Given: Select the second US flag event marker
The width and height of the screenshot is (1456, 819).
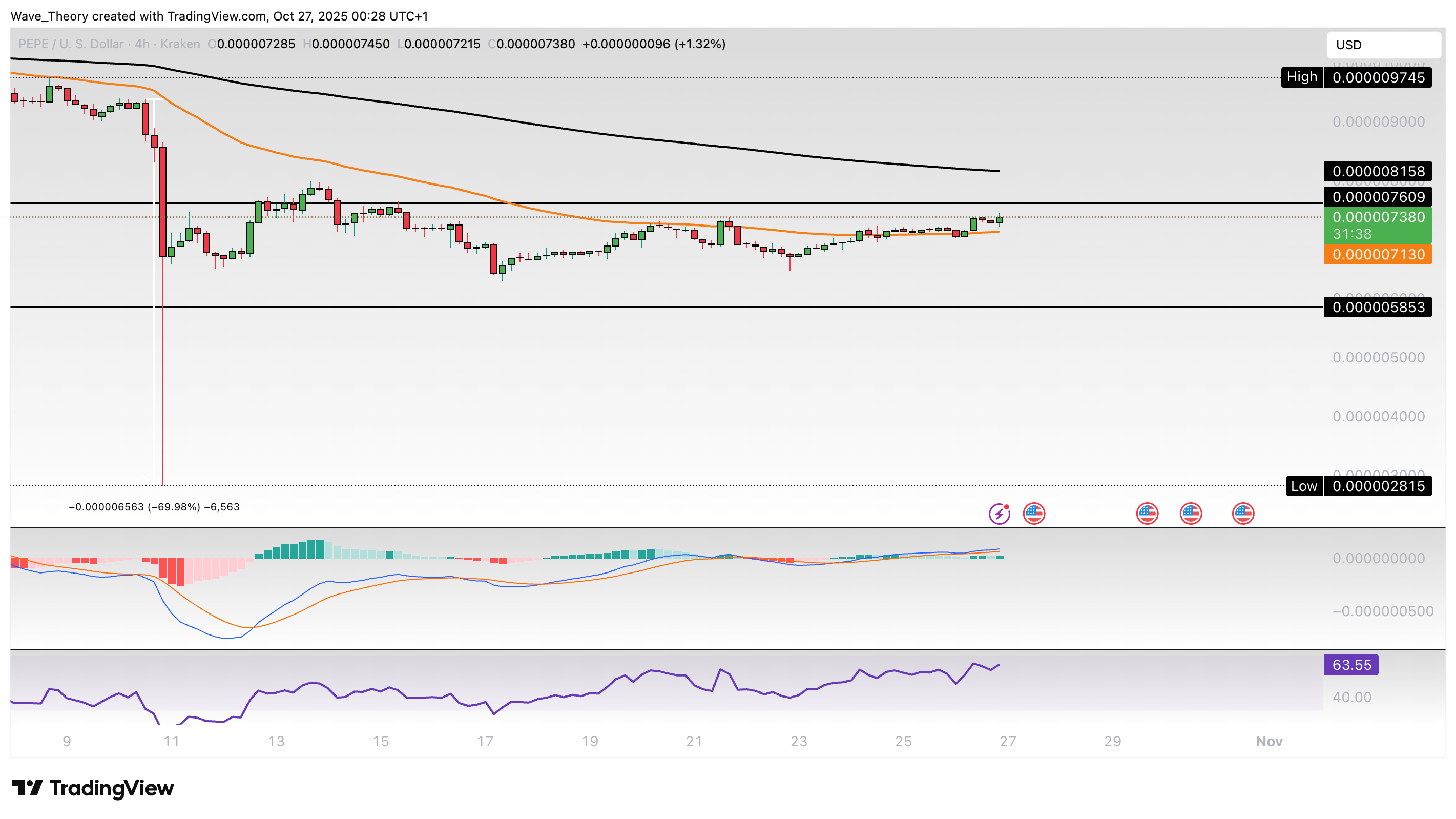Looking at the screenshot, I should [1147, 514].
